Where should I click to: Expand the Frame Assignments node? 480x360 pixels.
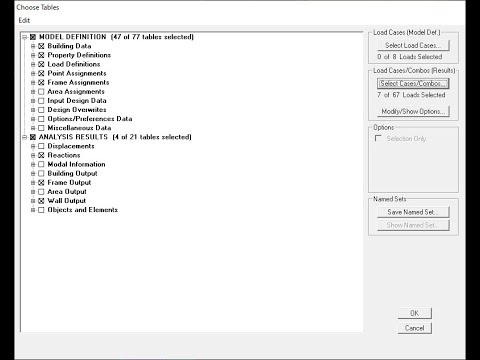(33, 82)
